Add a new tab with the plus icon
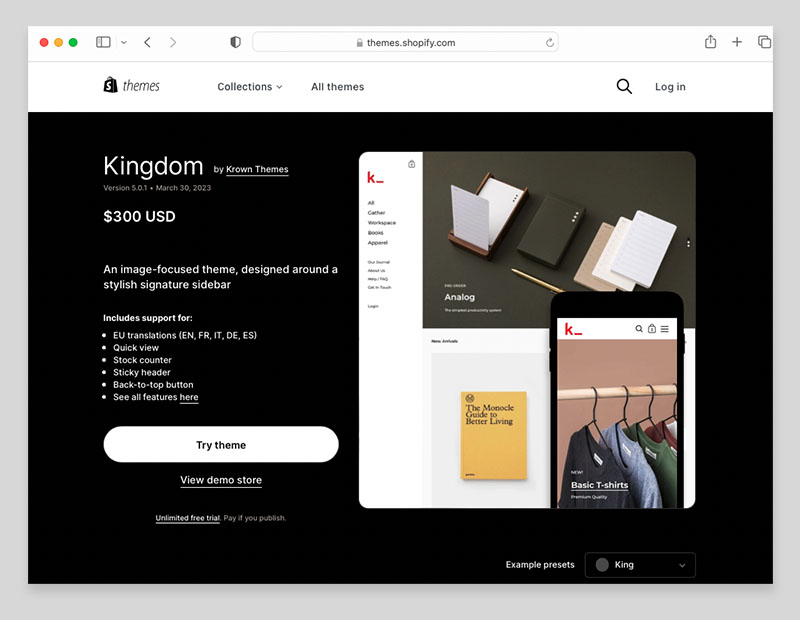This screenshot has height=620, width=800. (737, 42)
